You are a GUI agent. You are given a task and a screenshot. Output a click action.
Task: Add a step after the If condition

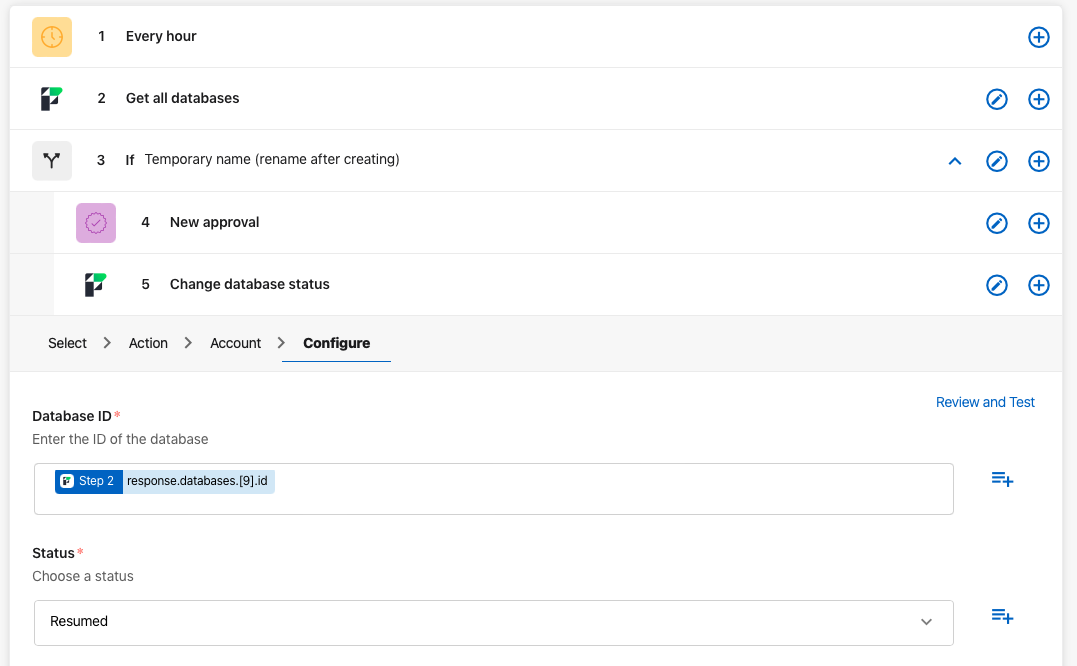[1039, 161]
